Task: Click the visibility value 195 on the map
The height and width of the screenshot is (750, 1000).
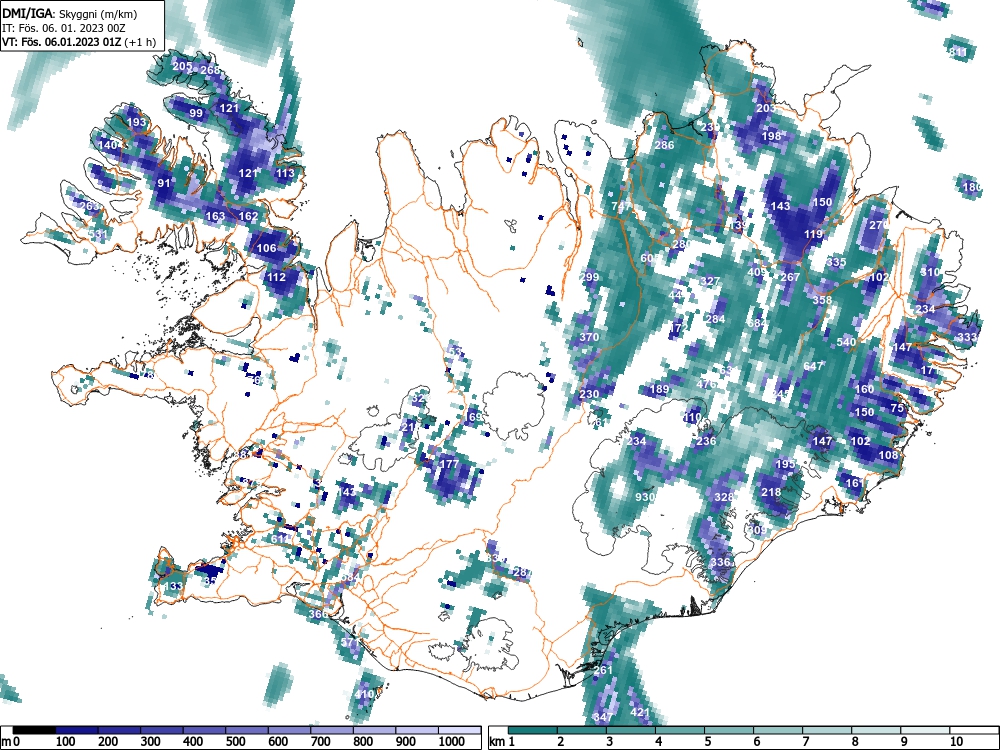Action: pos(785,464)
